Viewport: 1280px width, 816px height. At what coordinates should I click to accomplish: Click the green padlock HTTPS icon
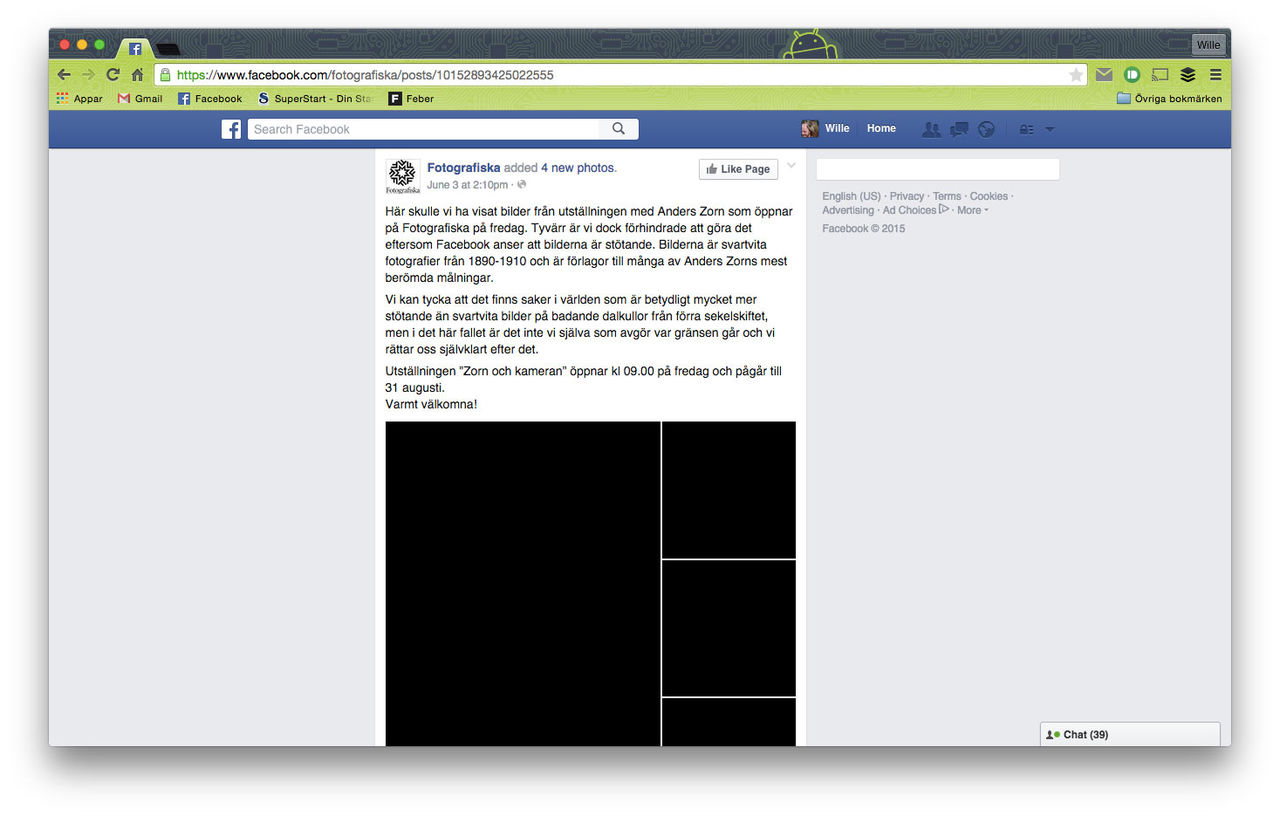[x=166, y=75]
